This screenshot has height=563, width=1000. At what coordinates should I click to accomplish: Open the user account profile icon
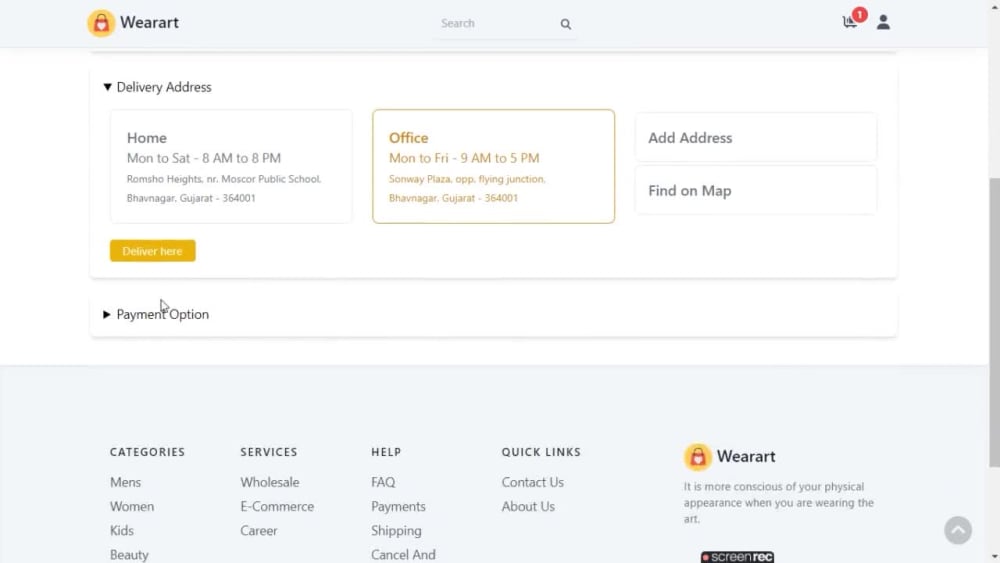(883, 23)
